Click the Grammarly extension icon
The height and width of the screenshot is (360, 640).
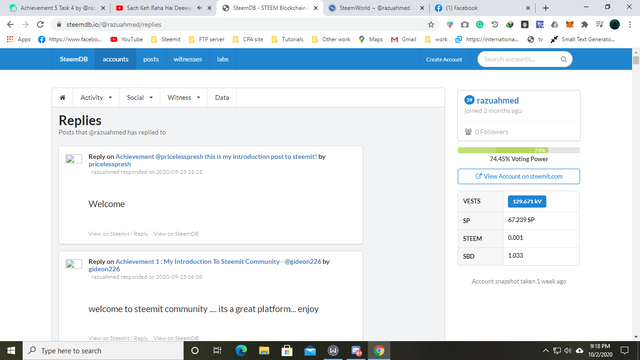[480, 24]
